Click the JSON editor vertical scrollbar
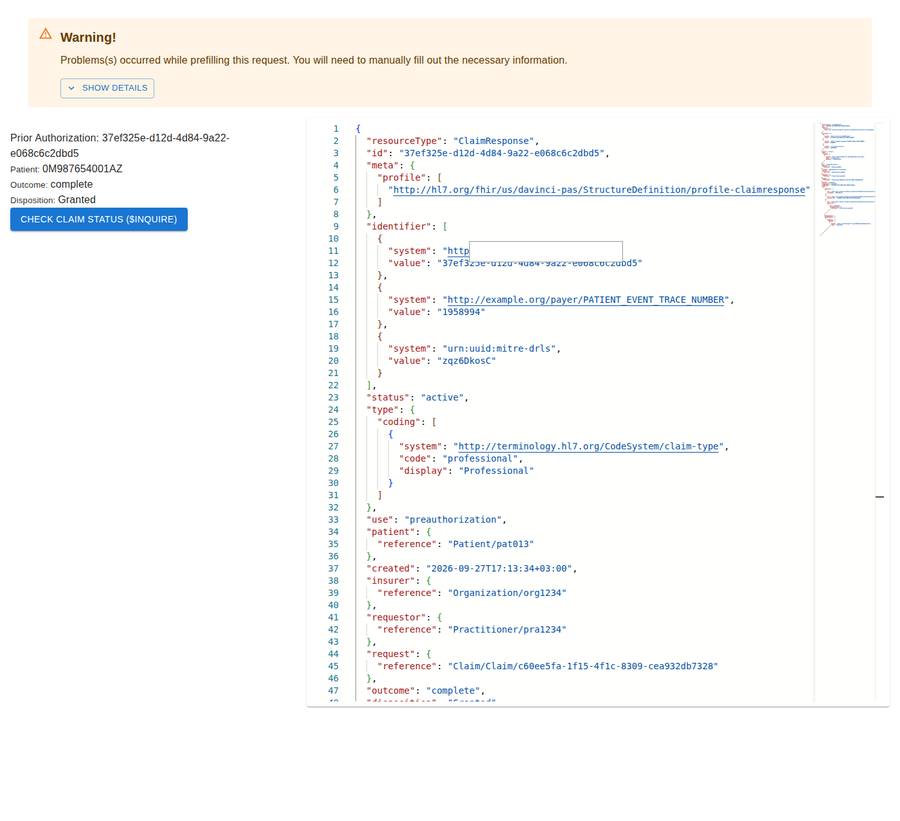Image resolution: width=900 pixels, height=821 pixels. click(880, 411)
